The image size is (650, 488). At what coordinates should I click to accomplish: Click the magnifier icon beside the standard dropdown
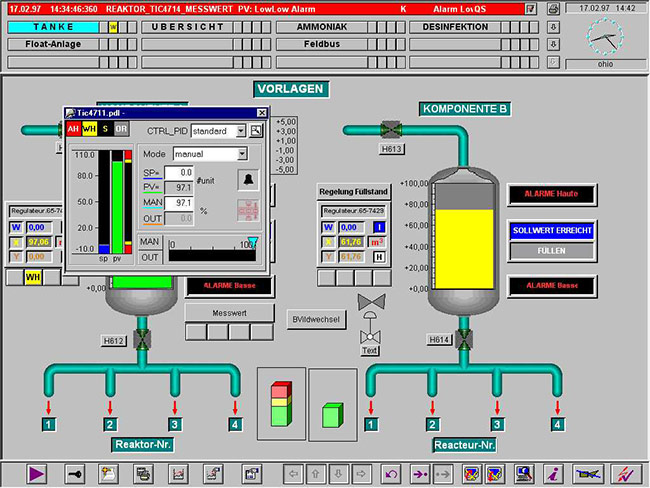tap(256, 131)
